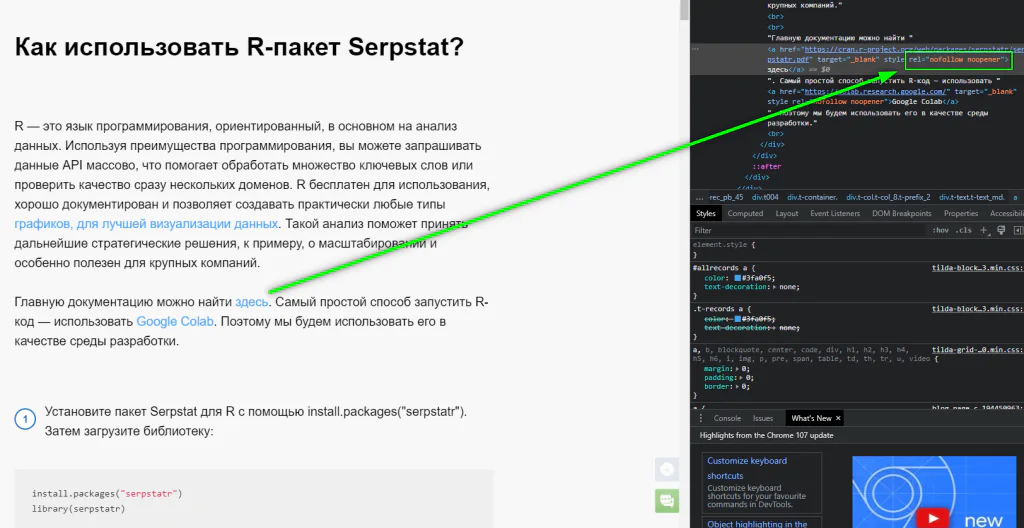The height and width of the screenshot is (528, 1024).
Task: Select rec_pb_45 in the DOM breadcrumbs
Action: tap(727, 197)
